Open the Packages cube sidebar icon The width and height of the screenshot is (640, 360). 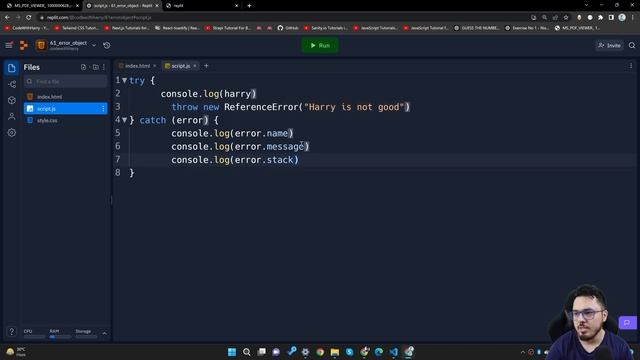(x=11, y=100)
